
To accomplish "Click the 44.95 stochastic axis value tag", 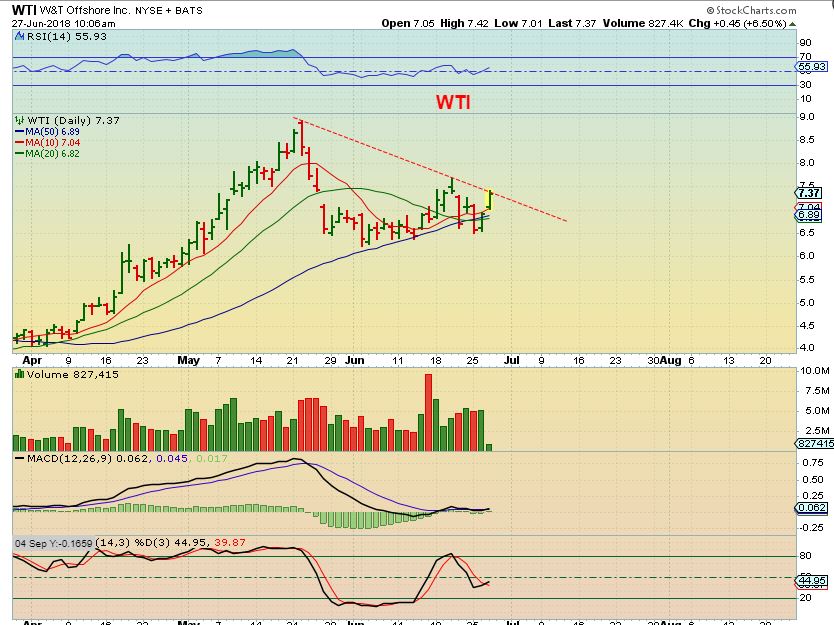I will point(812,580).
